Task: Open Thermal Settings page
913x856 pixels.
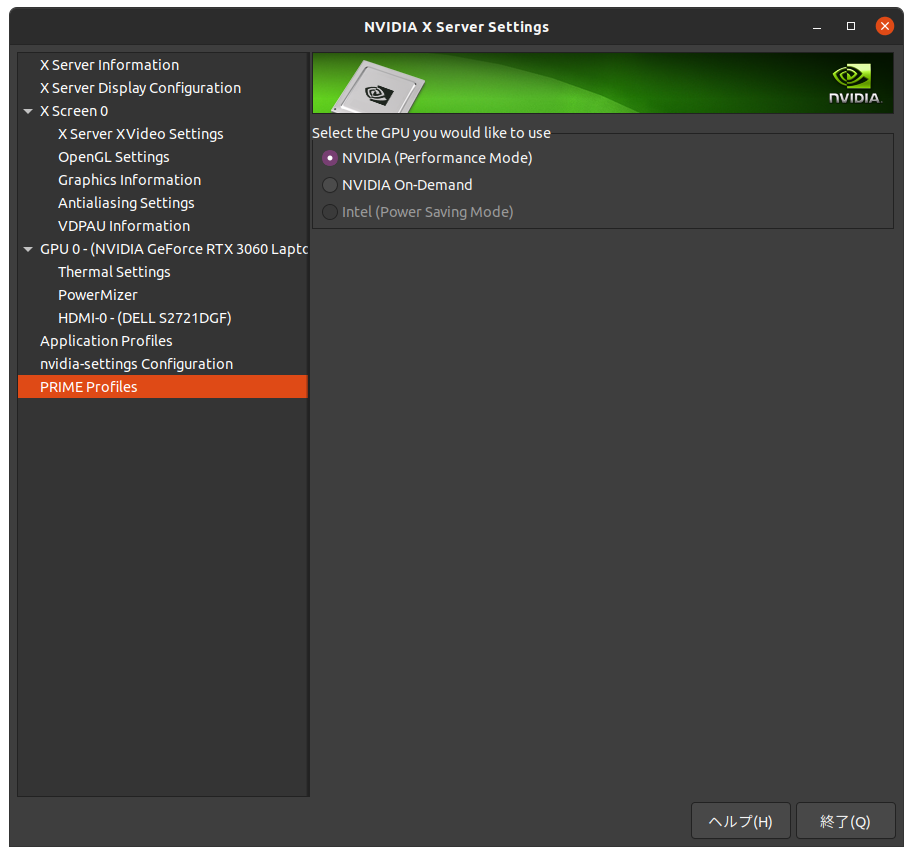Action: [x=114, y=272]
